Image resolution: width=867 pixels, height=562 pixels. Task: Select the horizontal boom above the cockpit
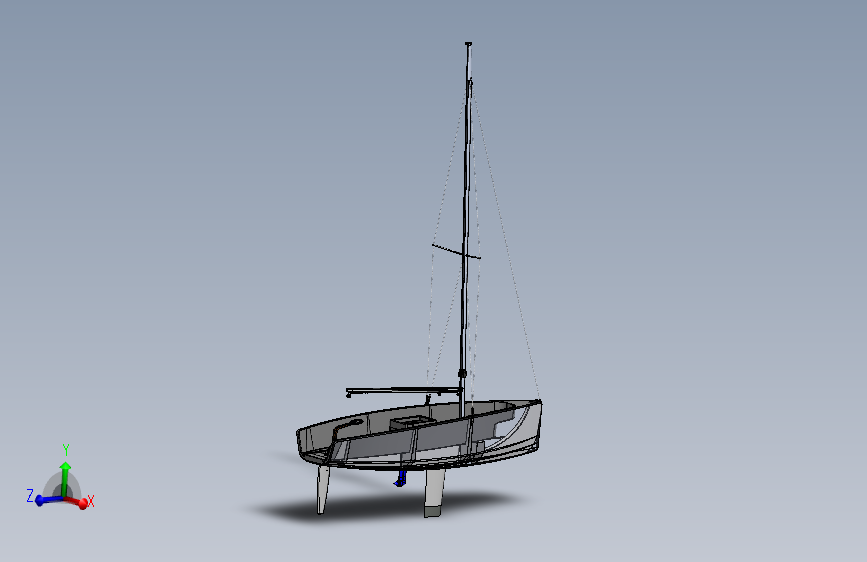(404, 391)
